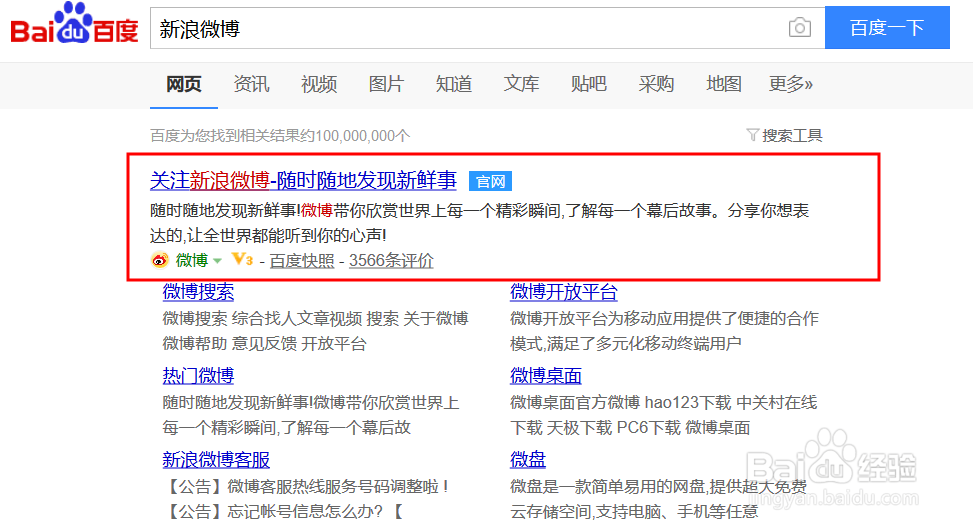Image resolution: width=973 pixels, height=532 pixels.
Task: Open the 新浪微博客服 sublink
Action: [x=216, y=460]
